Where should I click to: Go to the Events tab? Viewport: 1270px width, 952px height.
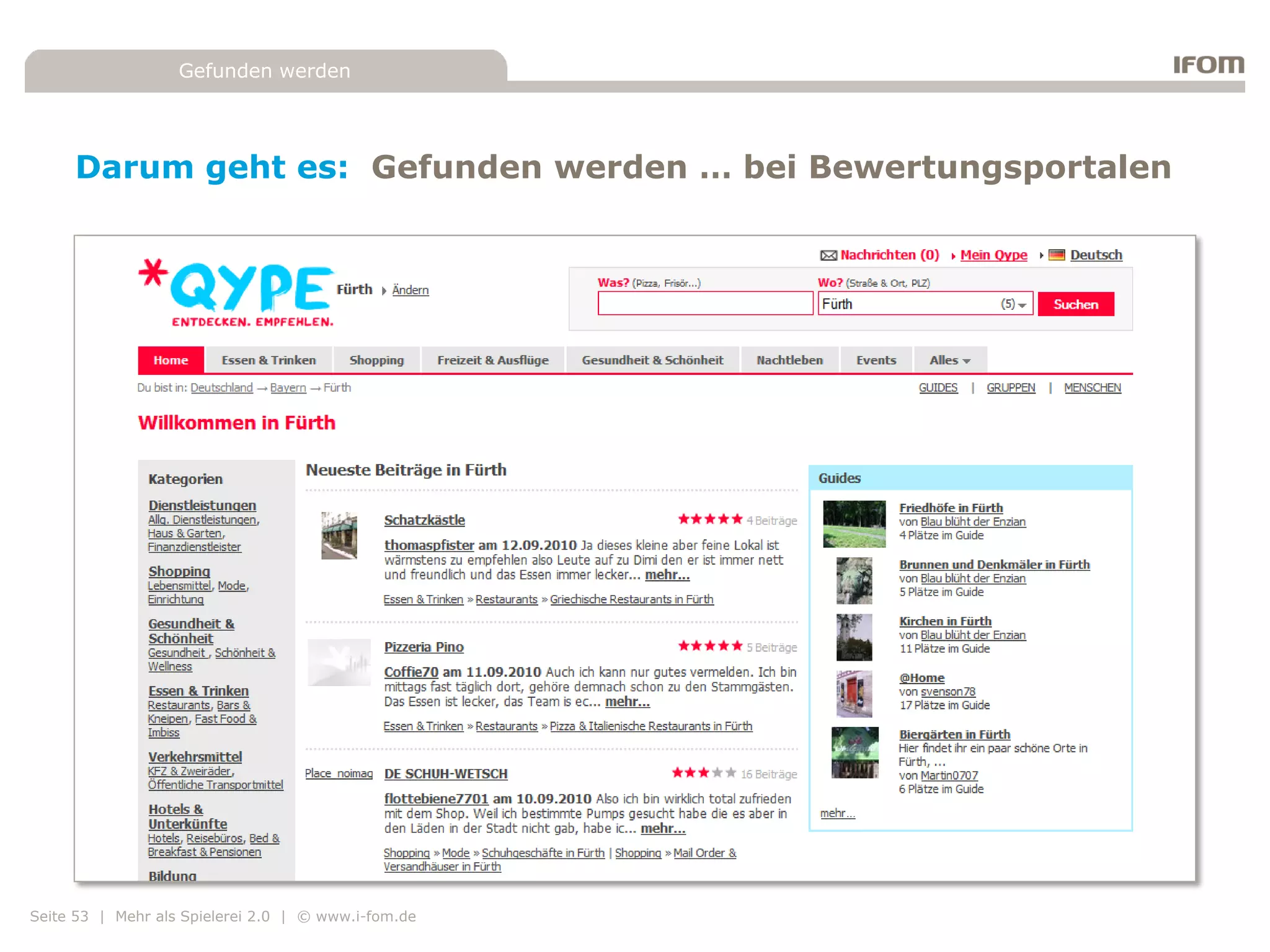(876, 360)
